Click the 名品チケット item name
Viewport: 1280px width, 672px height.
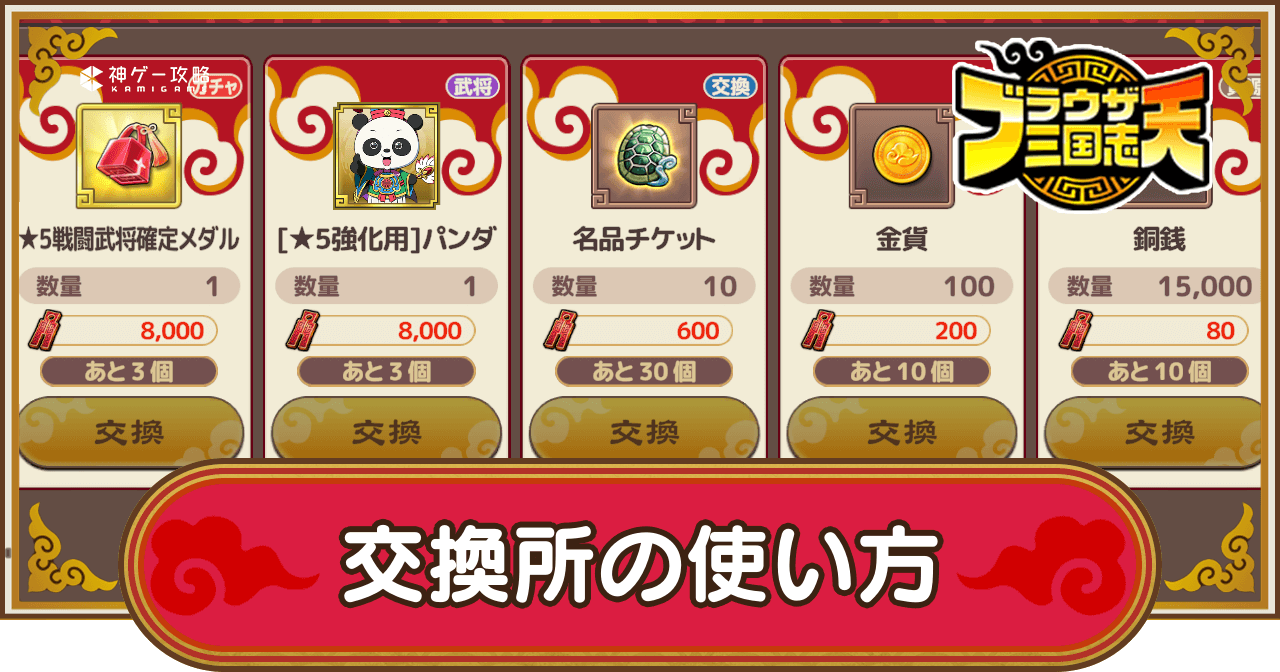(644, 240)
